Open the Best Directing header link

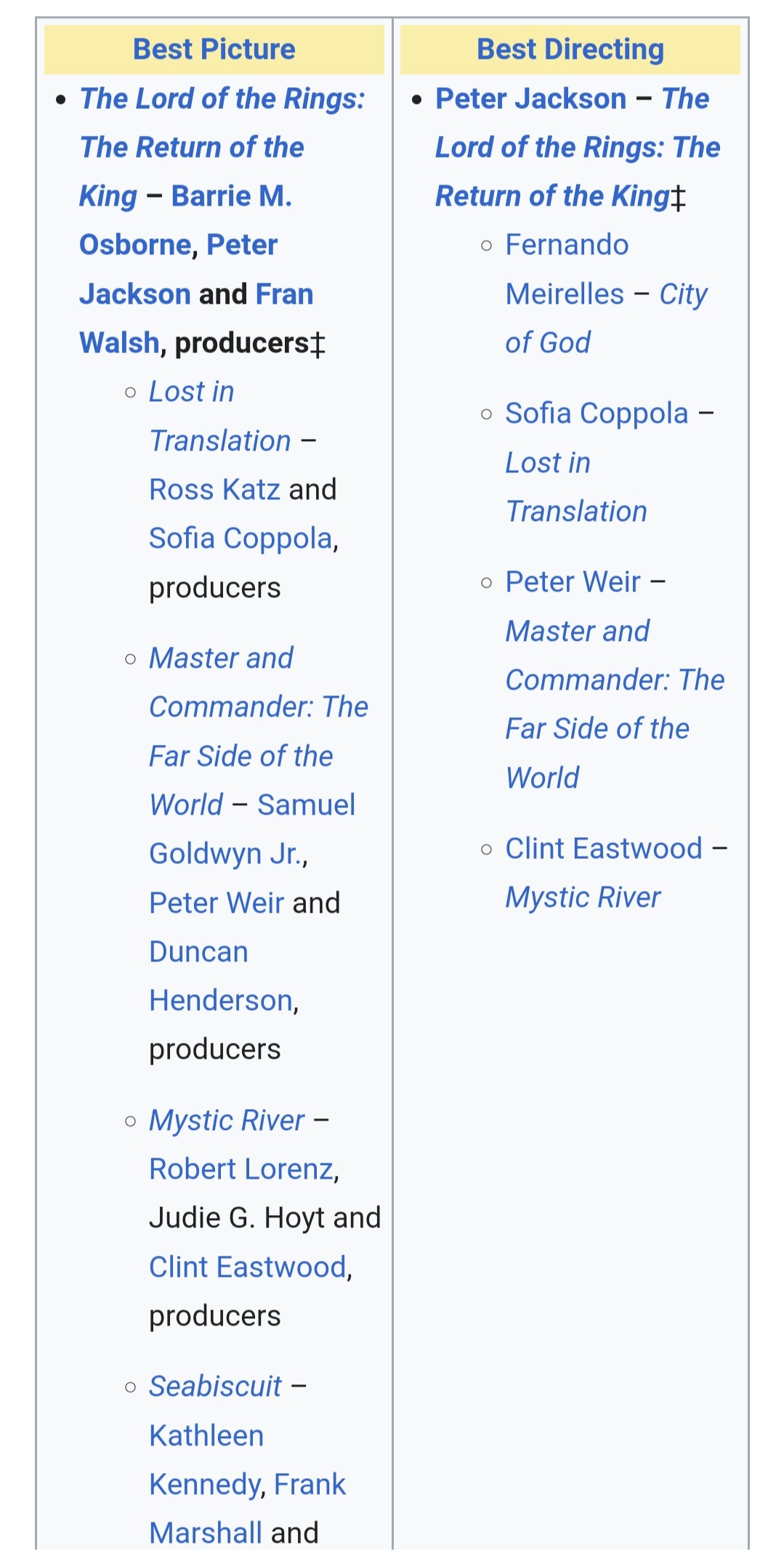pyautogui.click(x=570, y=49)
